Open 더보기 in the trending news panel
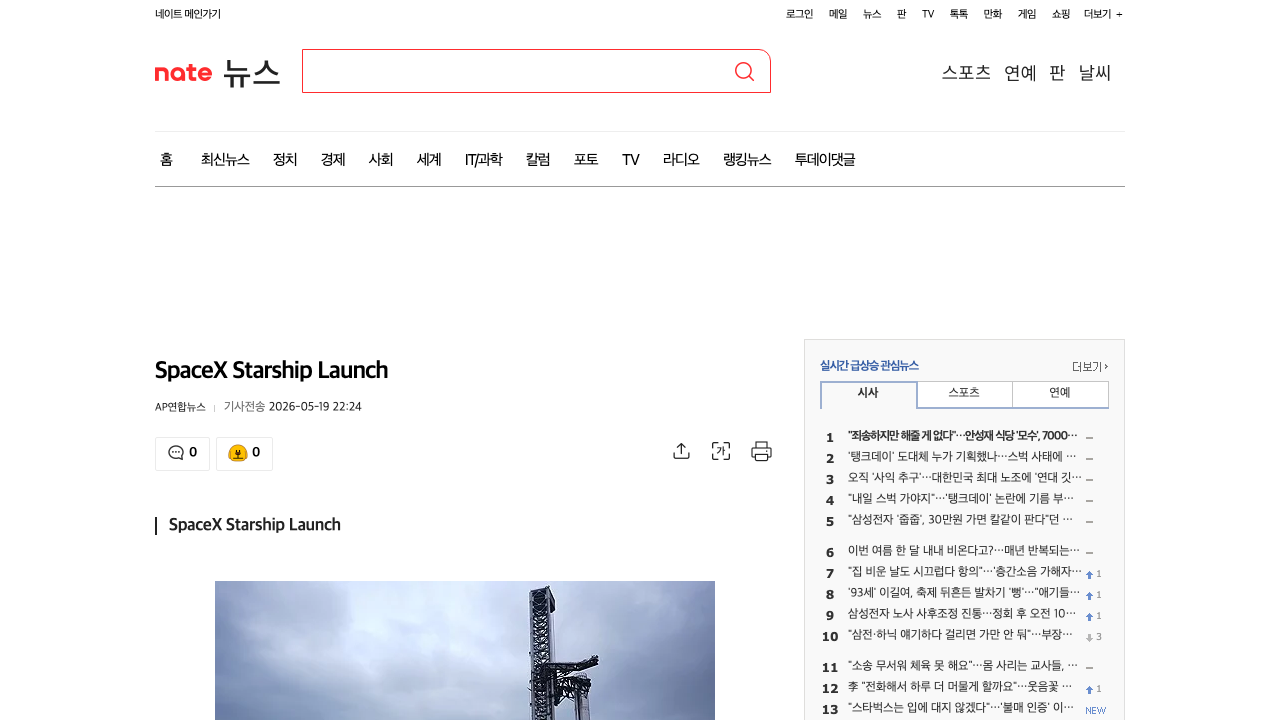Screen dimensions: 1280x720 click(1090, 366)
